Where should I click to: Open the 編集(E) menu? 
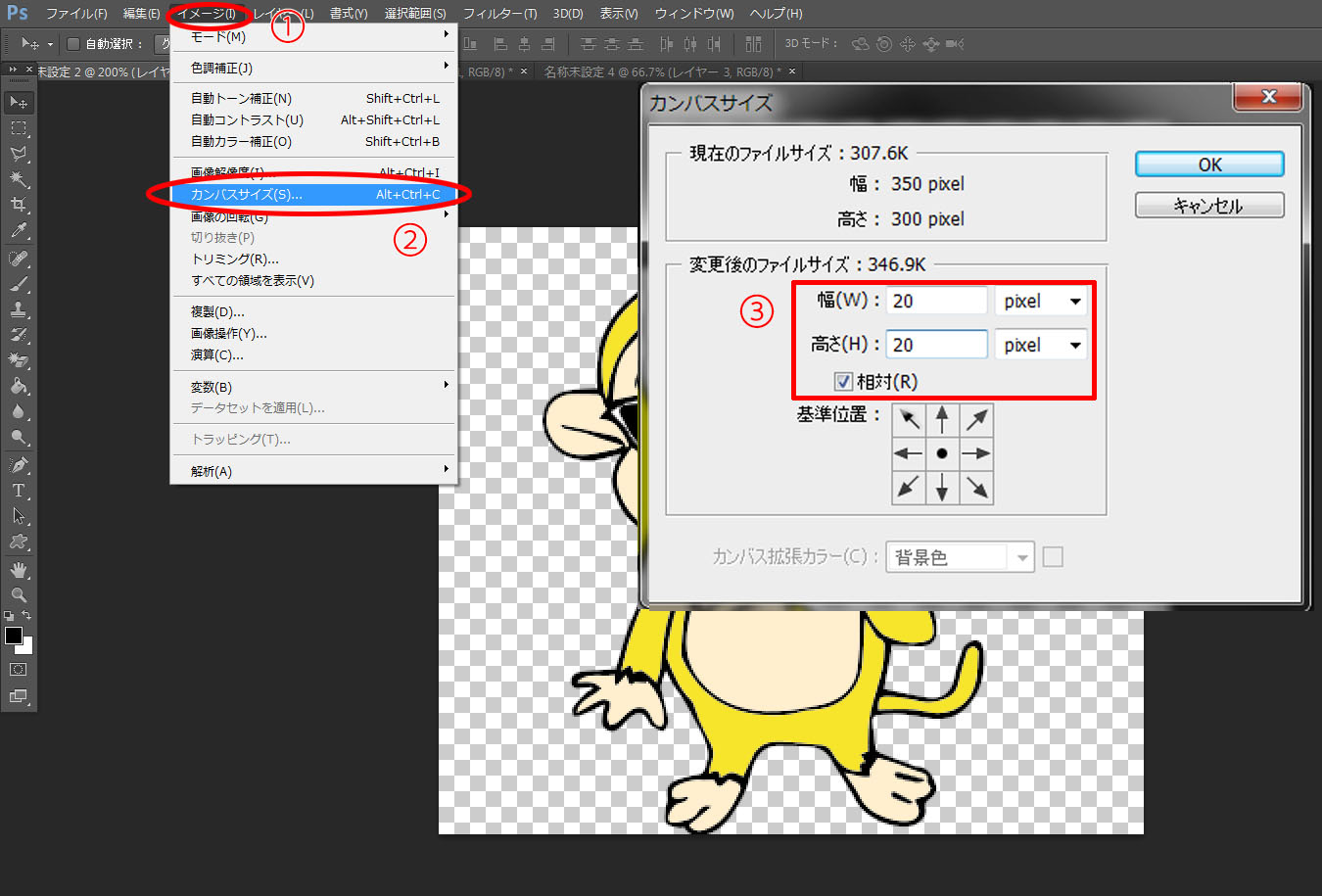coord(142,14)
